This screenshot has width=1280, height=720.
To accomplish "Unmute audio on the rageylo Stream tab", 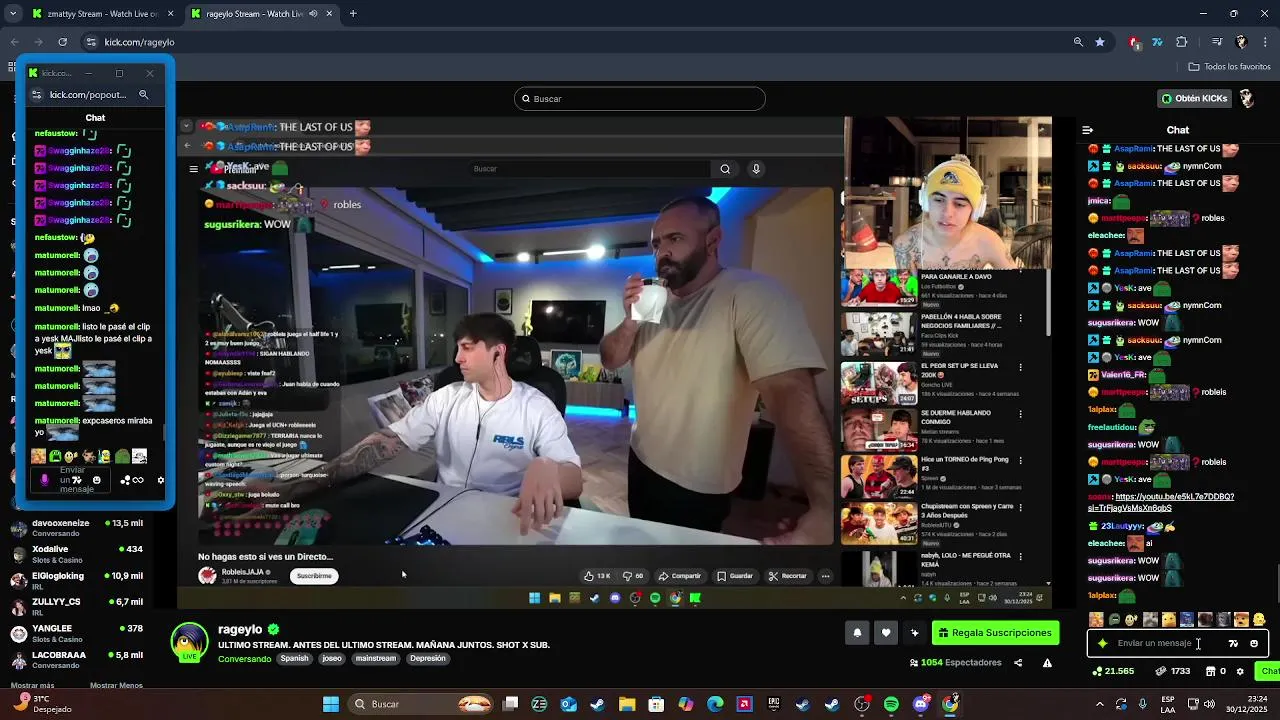I will [314, 14].
